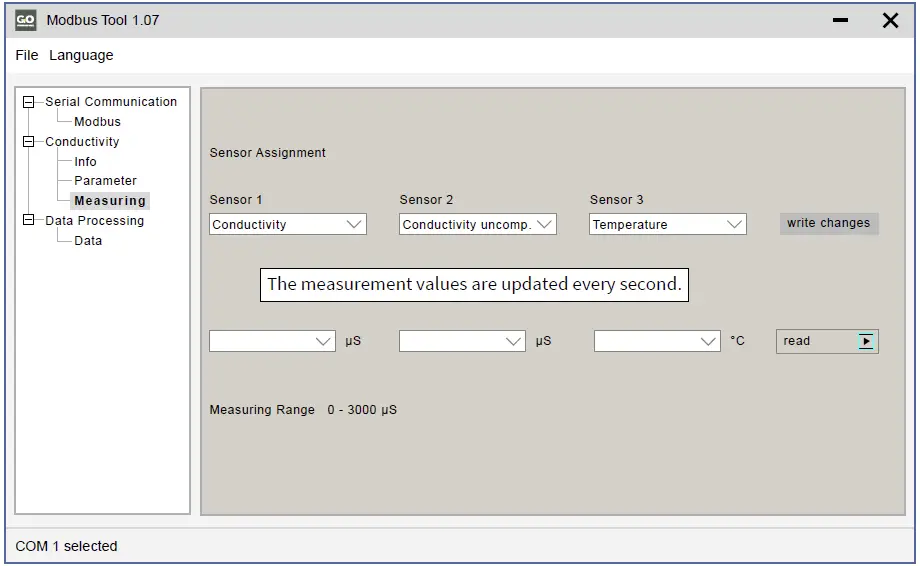The height and width of the screenshot is (566, 920).
Task: Open Sensor 1 Conductivity dropdown
Action: 288,224
